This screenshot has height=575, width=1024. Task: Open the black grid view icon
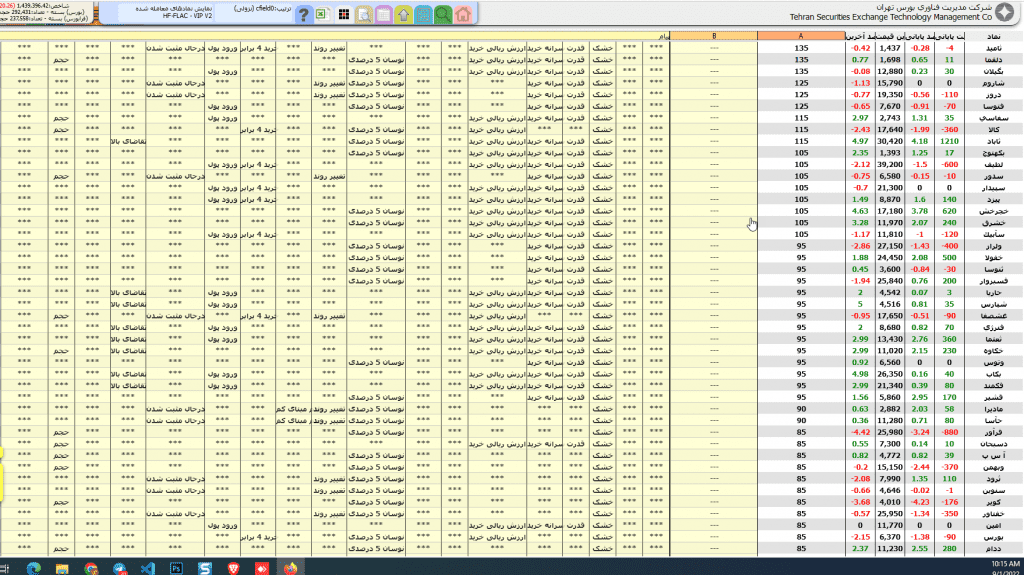point(344,14)
